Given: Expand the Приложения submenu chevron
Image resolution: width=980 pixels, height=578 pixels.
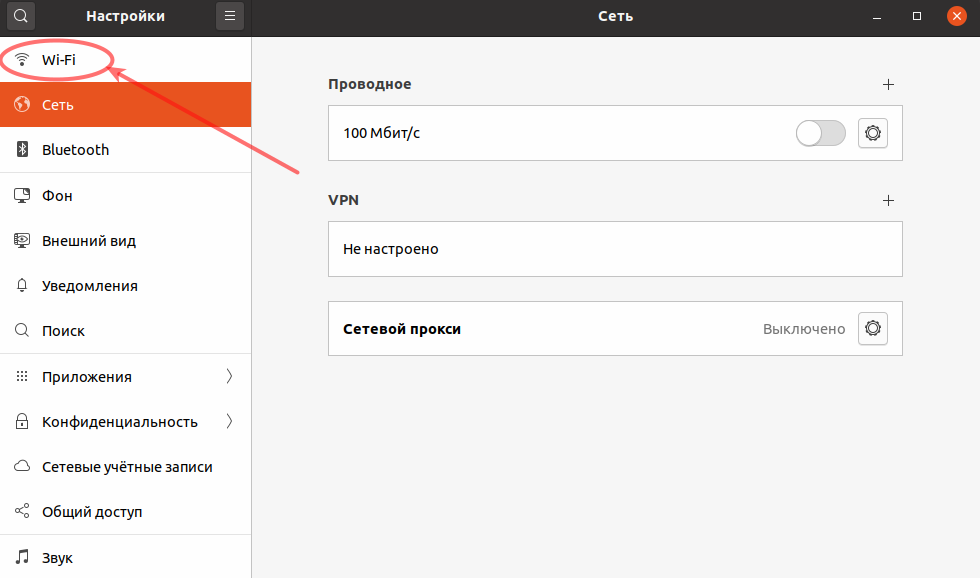Looking at the screenshot, I should (229, 377).
